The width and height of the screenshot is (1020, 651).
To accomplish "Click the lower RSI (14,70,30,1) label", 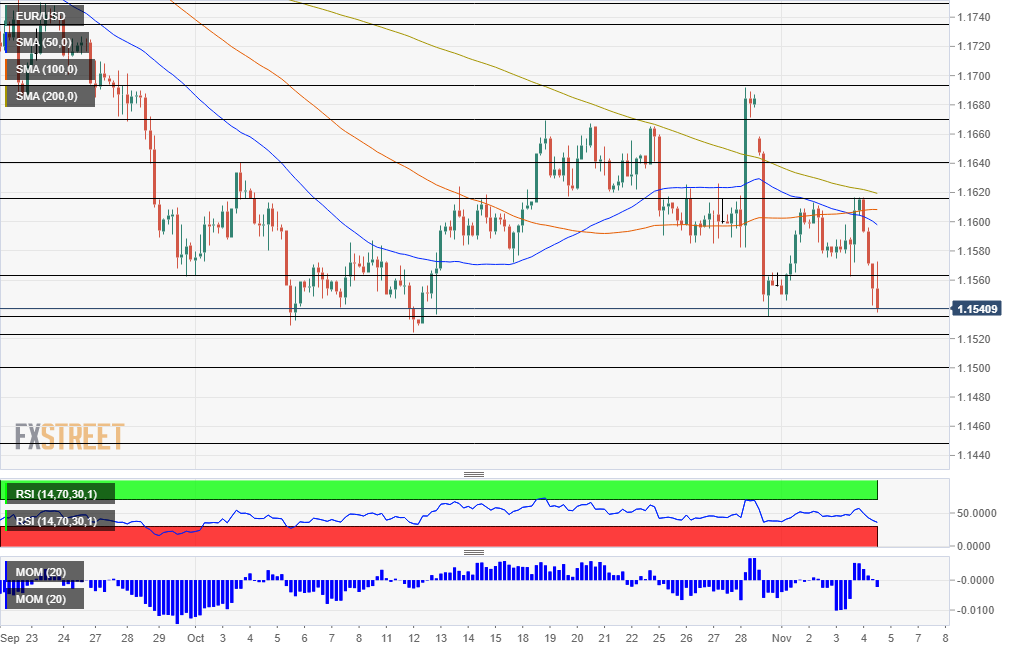I will (57, 521).
